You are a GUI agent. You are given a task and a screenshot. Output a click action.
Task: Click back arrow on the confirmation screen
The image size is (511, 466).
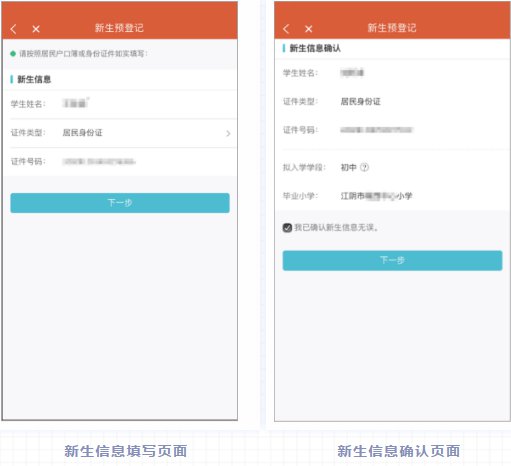tap(286, 29)
